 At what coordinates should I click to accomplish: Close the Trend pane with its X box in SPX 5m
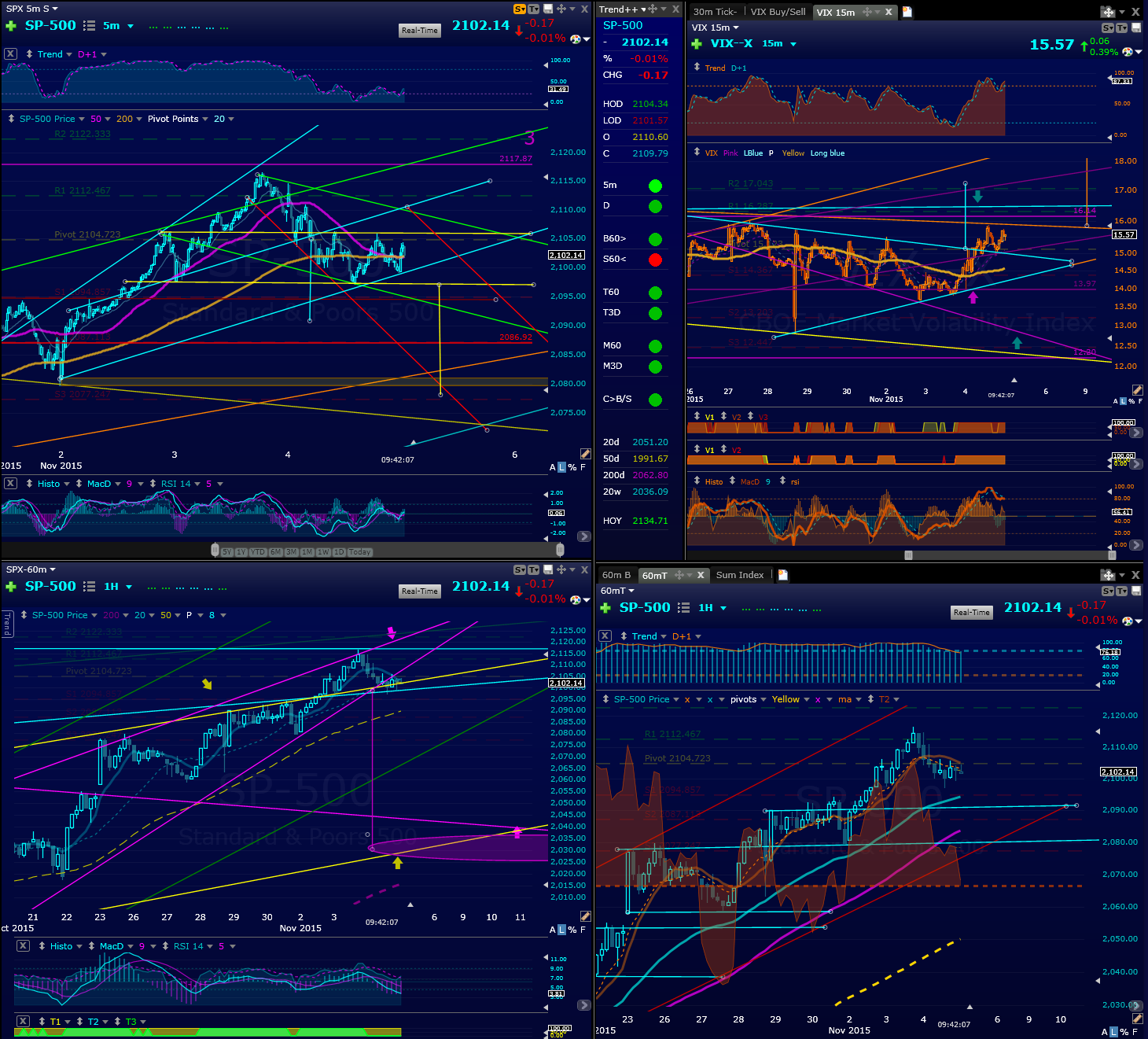click(x=10, y=54)
